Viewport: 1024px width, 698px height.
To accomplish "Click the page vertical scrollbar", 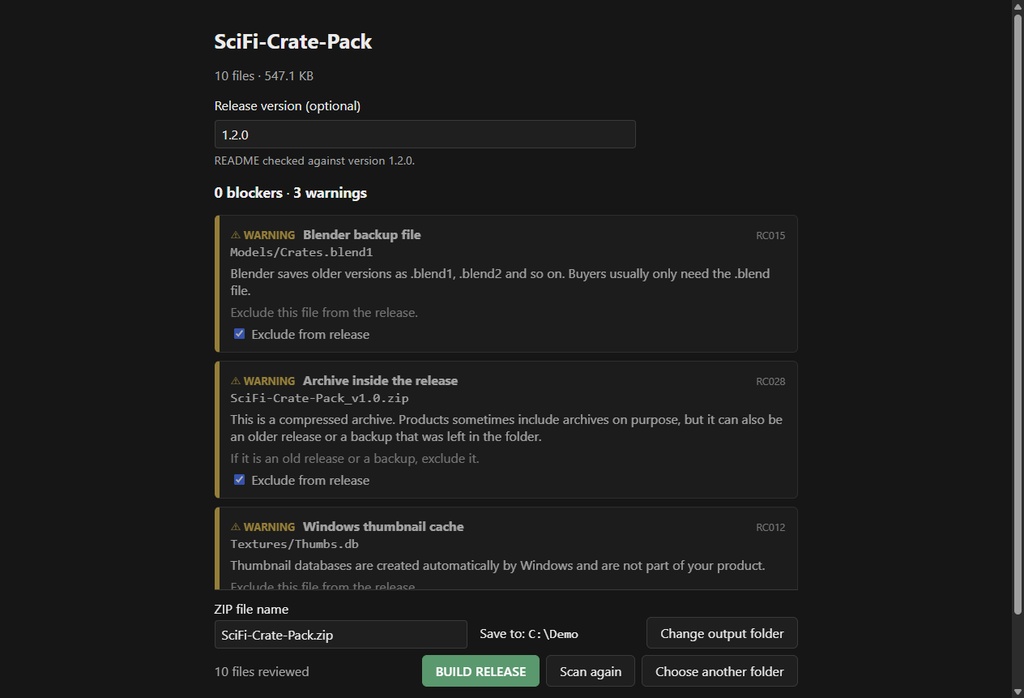I will click(x=1017, y=313).
